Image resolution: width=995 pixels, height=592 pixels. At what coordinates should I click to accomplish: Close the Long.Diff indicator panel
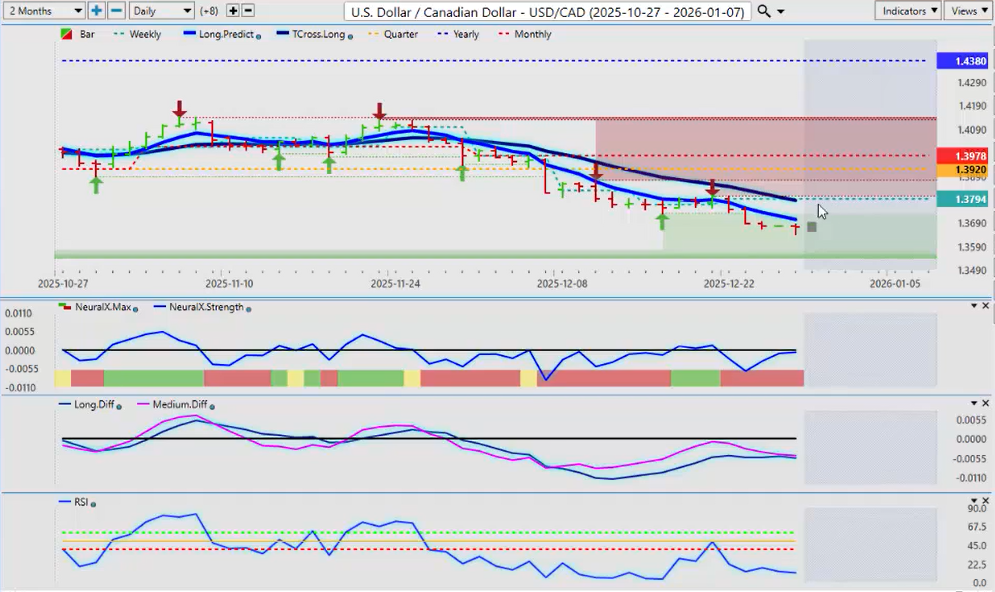pos(986,403)
